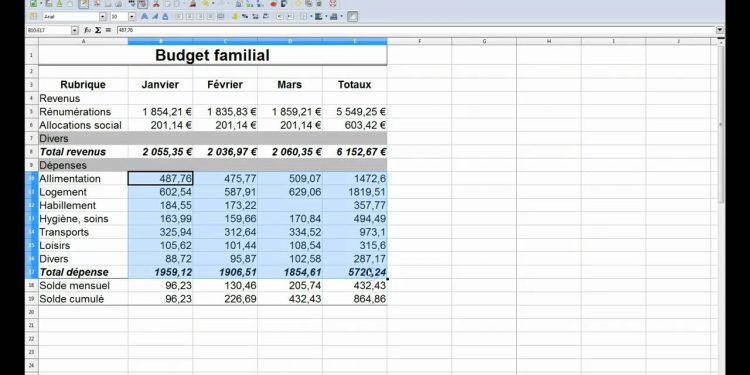Viewport: 750px width, 375px height.
Task: Select the 'Logement' label cell
Action: click(83, 192)
